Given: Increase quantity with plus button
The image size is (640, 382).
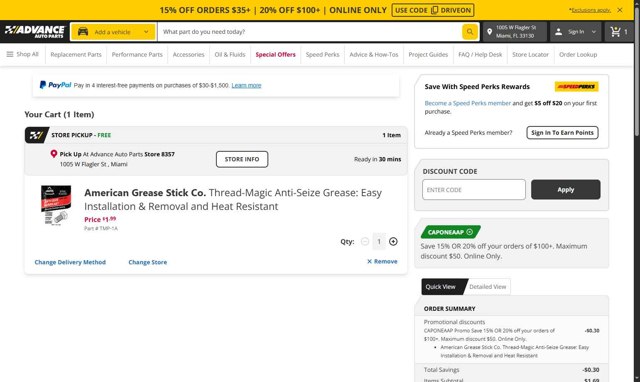Looking at the screenshot, I should pyautogui.click(x=393, y=242).
